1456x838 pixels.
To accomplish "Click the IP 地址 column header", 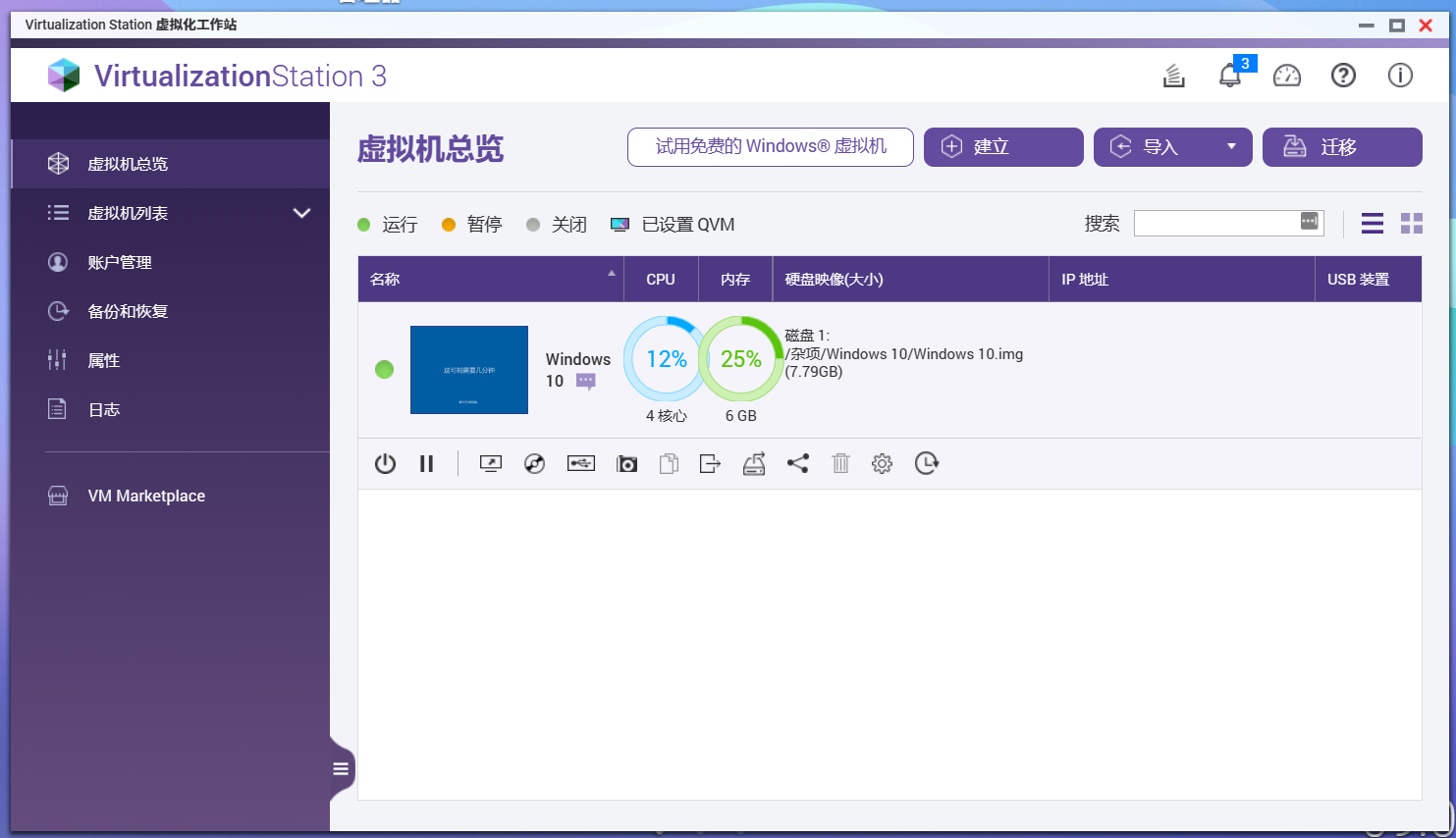I will click(x=1182, y=280).
